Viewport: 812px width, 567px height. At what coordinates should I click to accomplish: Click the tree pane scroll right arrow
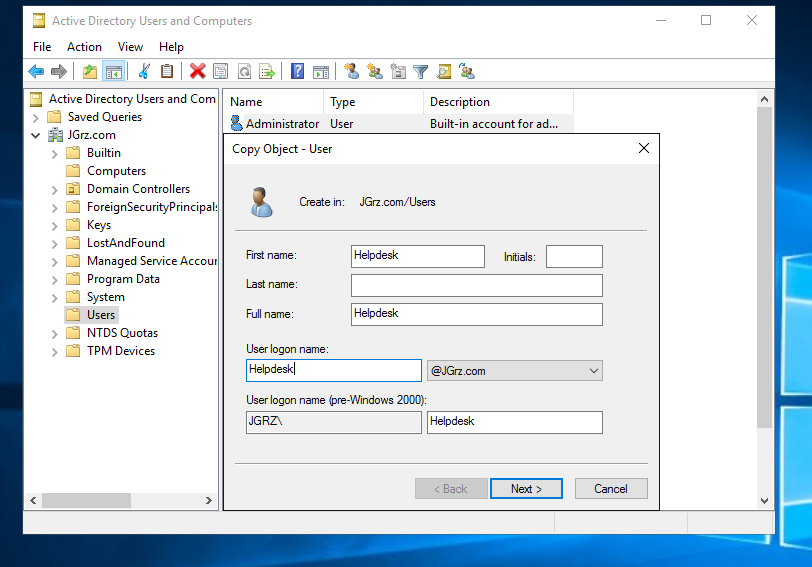tap(209, 501)
